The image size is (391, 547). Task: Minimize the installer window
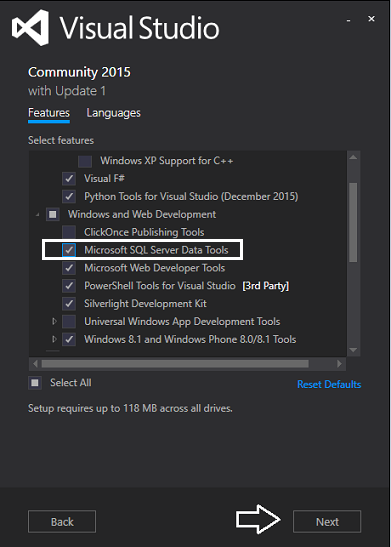pos(348,20)
